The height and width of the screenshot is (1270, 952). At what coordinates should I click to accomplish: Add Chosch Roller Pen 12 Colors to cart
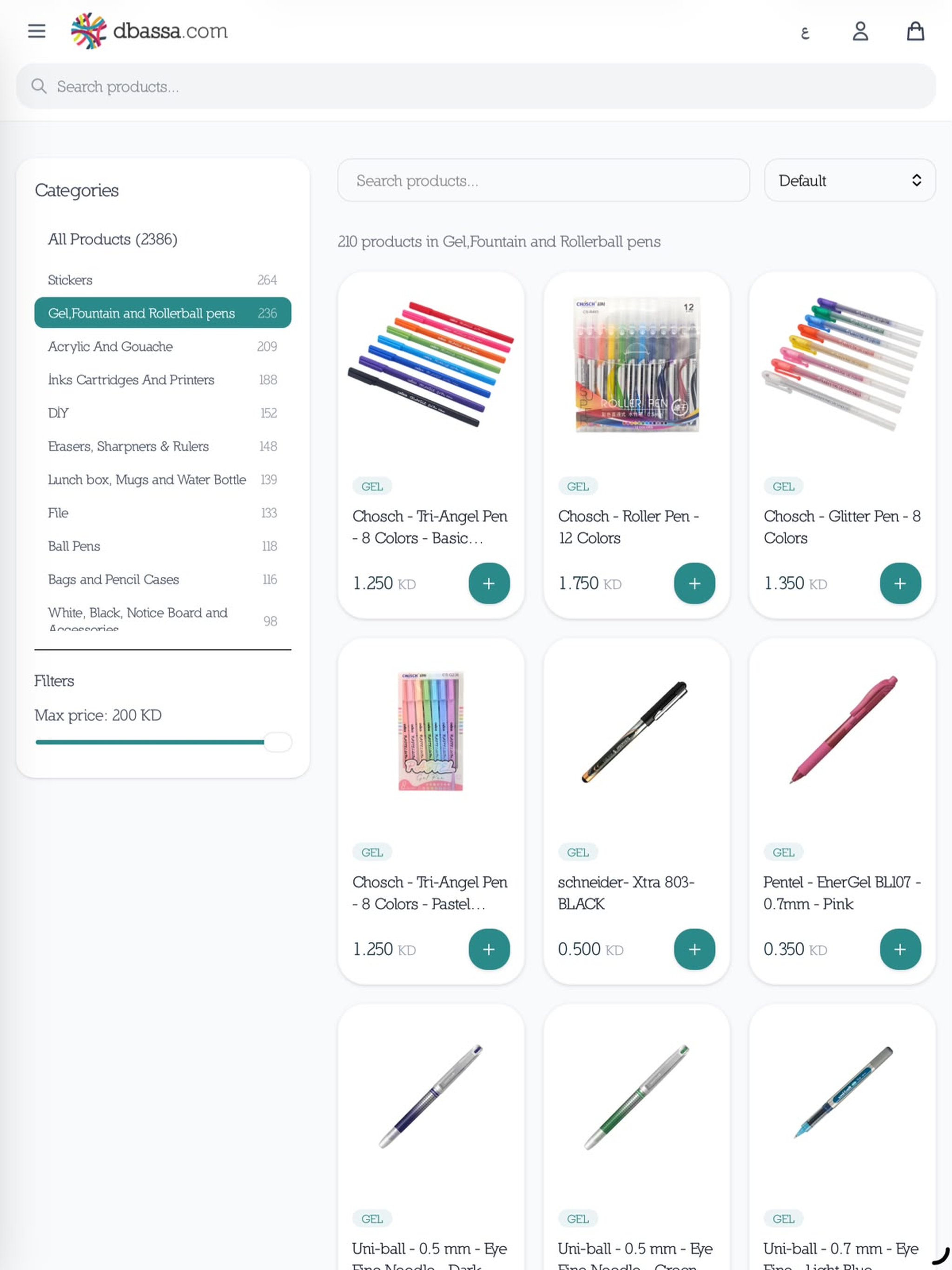tap(694, 583)
